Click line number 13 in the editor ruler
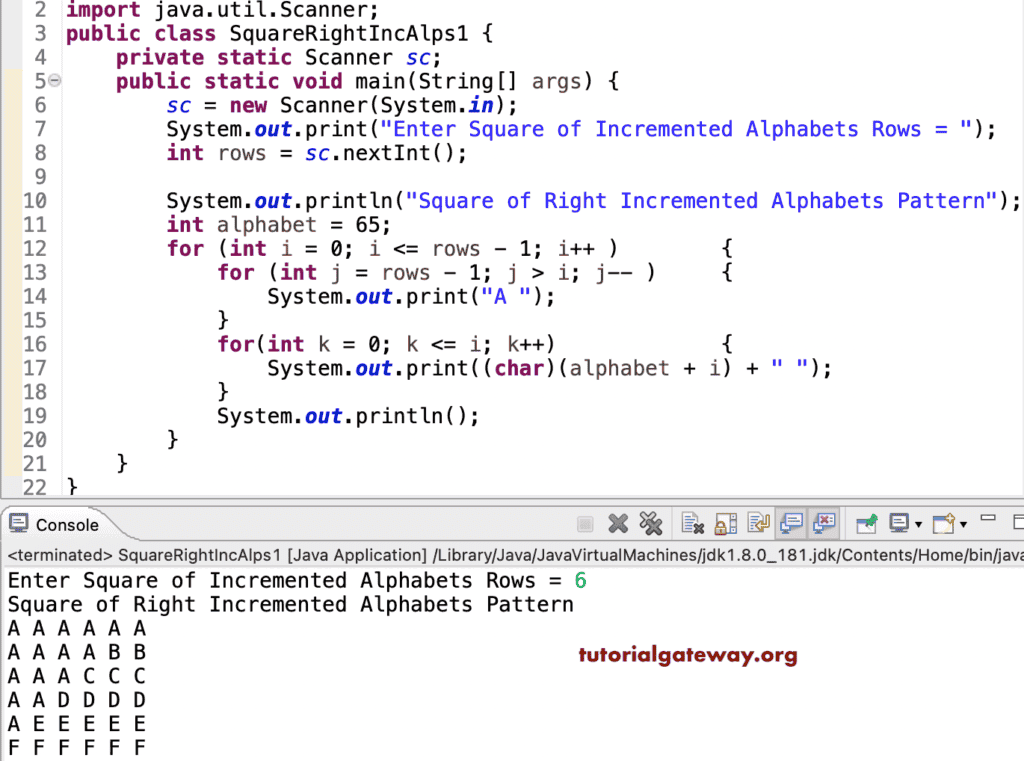The width and height of the screenshot is (1024, 761). [x=35, y=272]
